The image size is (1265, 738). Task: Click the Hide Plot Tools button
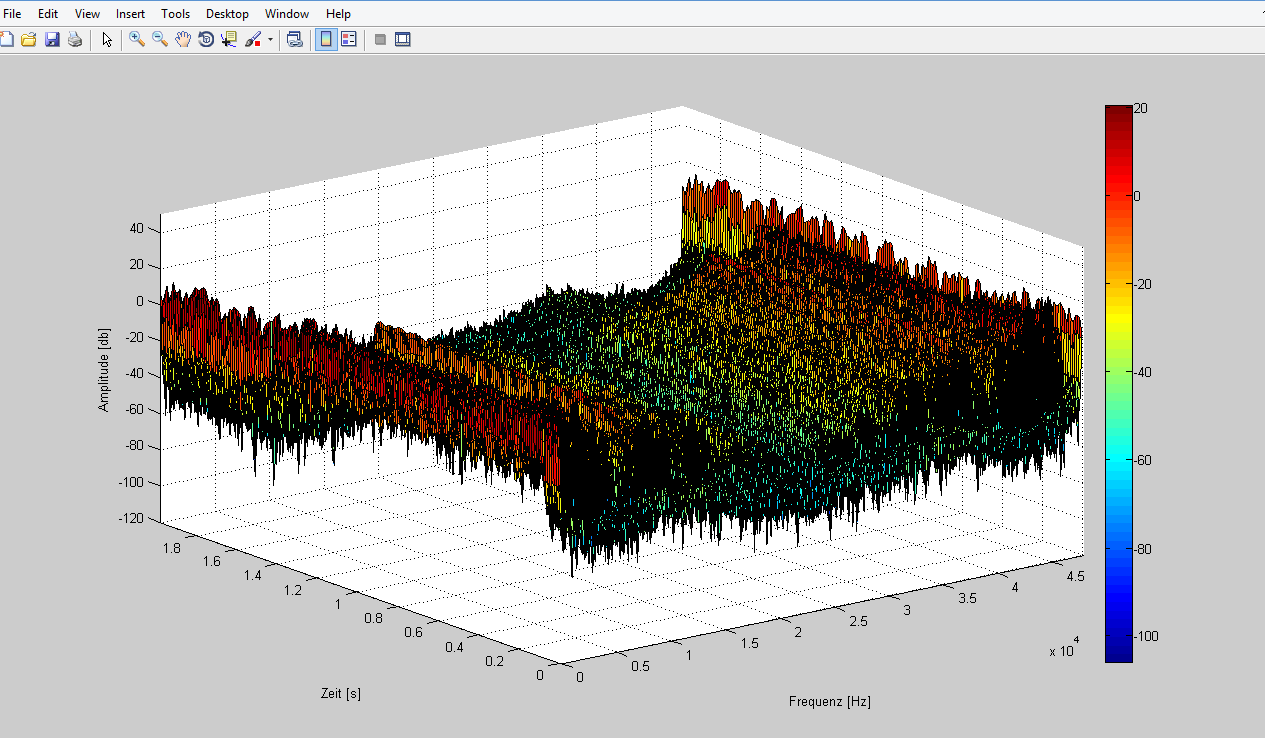[x=380, y=40]
